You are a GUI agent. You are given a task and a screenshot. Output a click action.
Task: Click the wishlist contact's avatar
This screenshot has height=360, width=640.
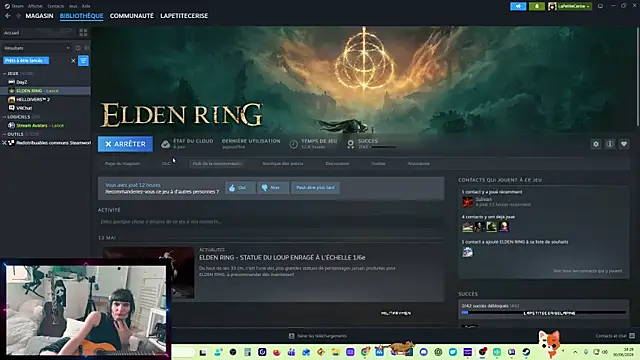click(468, 252)
